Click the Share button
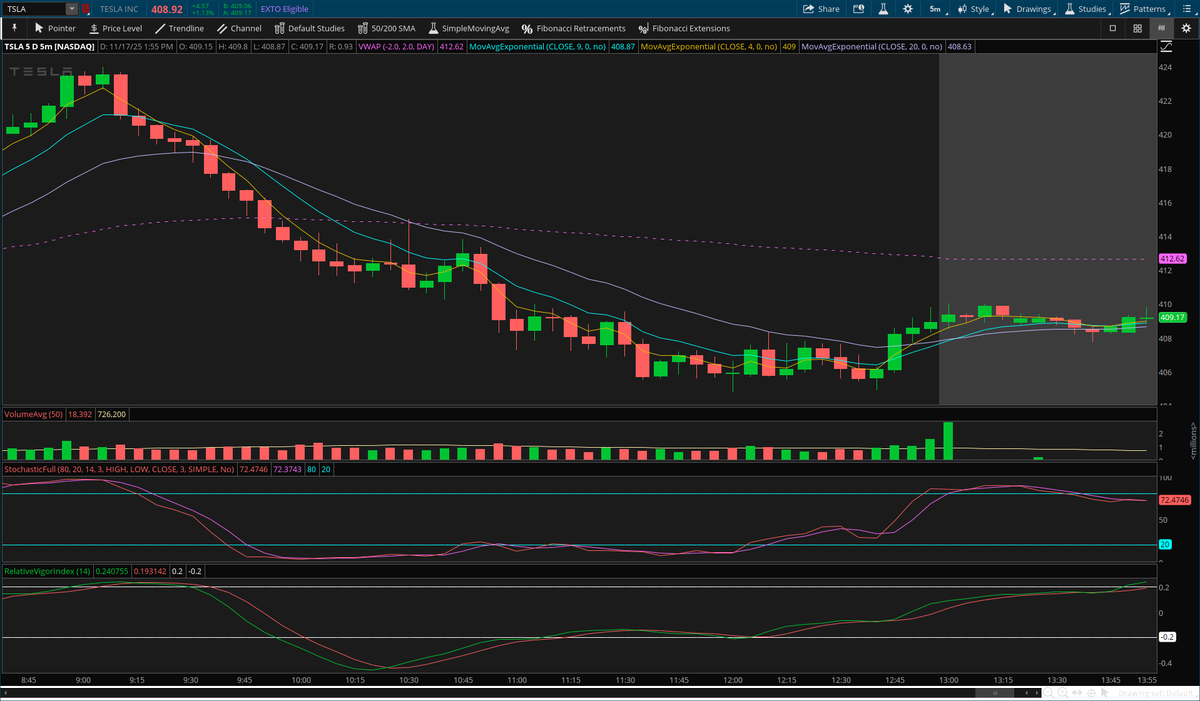Image resolution: width=1200 pixels, height=701 pixels. [x=821, y=8]
